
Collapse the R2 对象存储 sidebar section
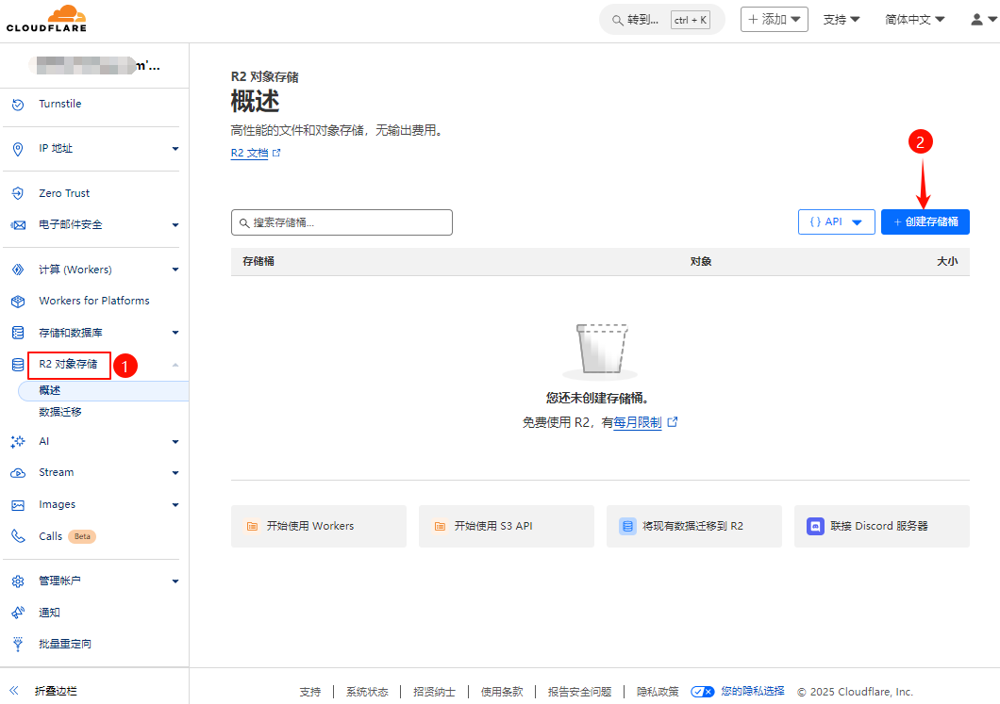coord(175,365)
